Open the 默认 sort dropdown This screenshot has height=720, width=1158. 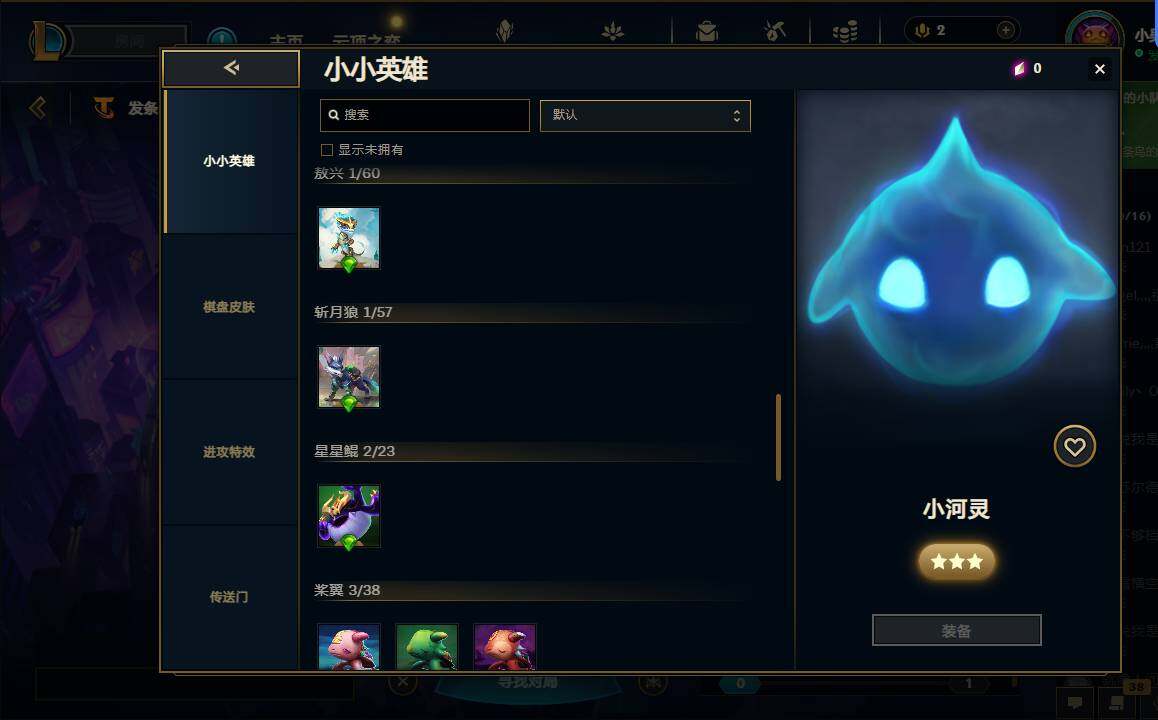tap(645, 116)
